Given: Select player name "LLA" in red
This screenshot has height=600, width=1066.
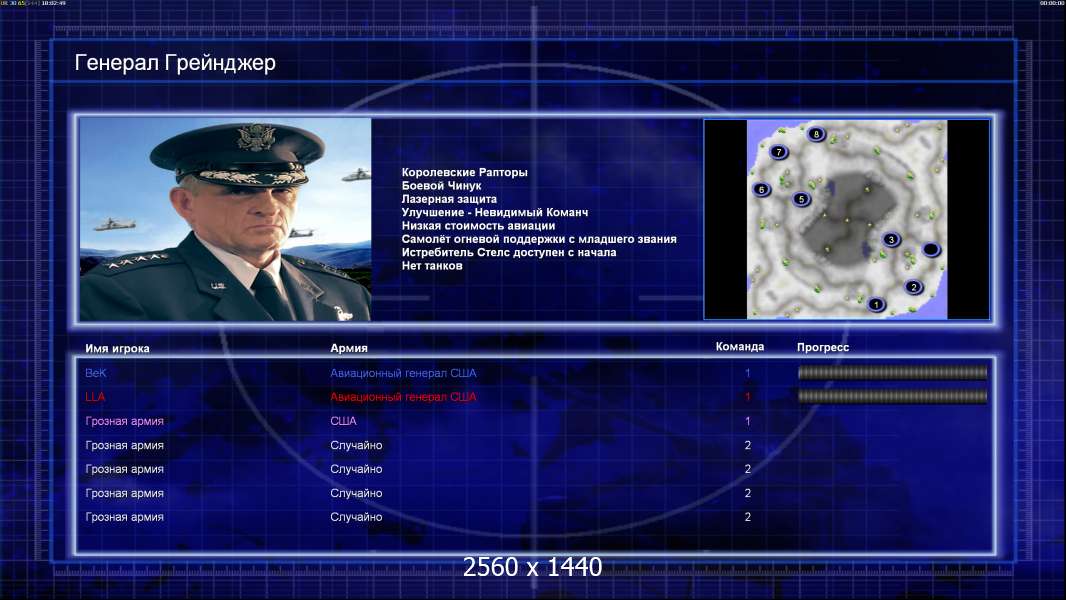Looking at the screenshot, I should pyautogui.click(x=95, y=397).
